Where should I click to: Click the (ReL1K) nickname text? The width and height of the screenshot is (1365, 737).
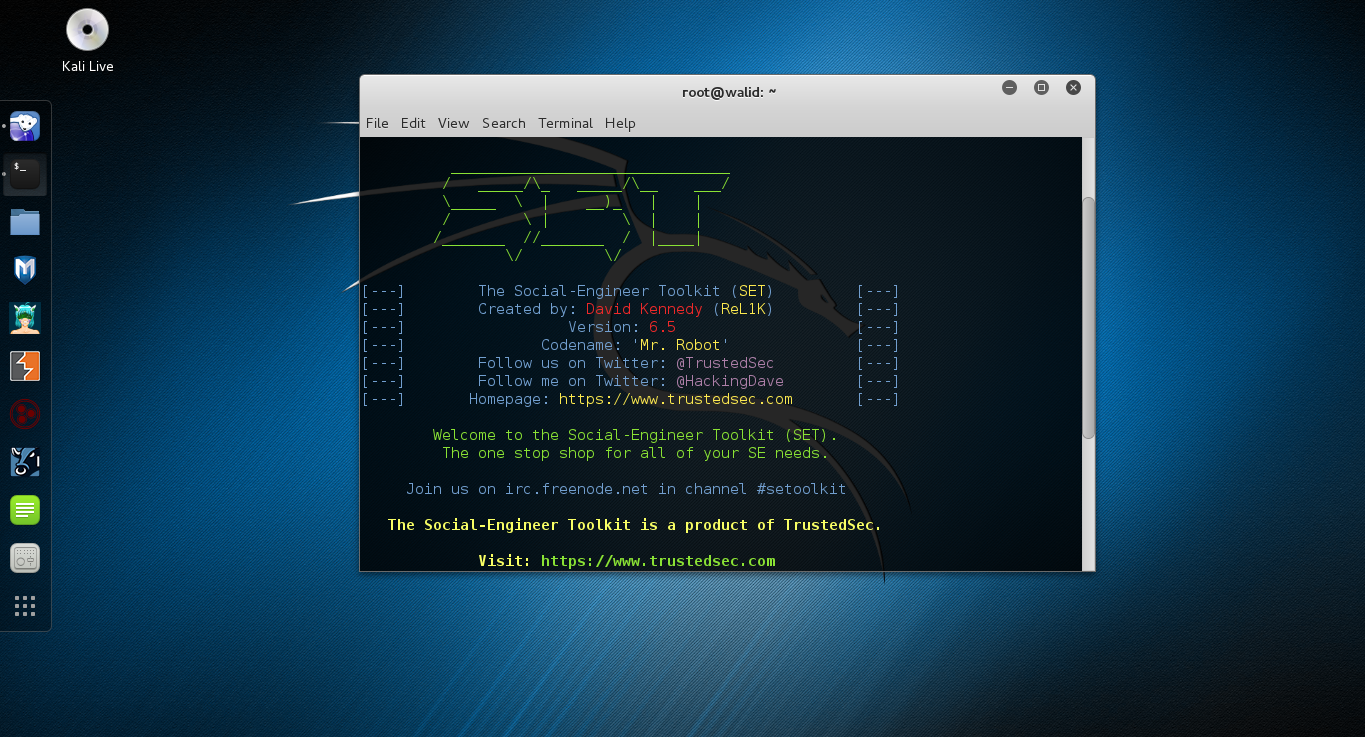(743, 309)
